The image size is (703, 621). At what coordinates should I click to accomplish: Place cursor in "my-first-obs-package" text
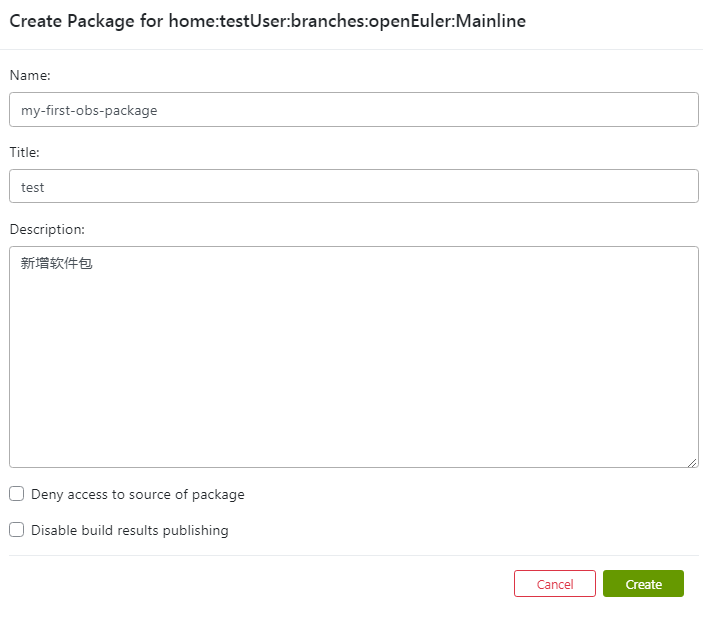tap(89, 110)
